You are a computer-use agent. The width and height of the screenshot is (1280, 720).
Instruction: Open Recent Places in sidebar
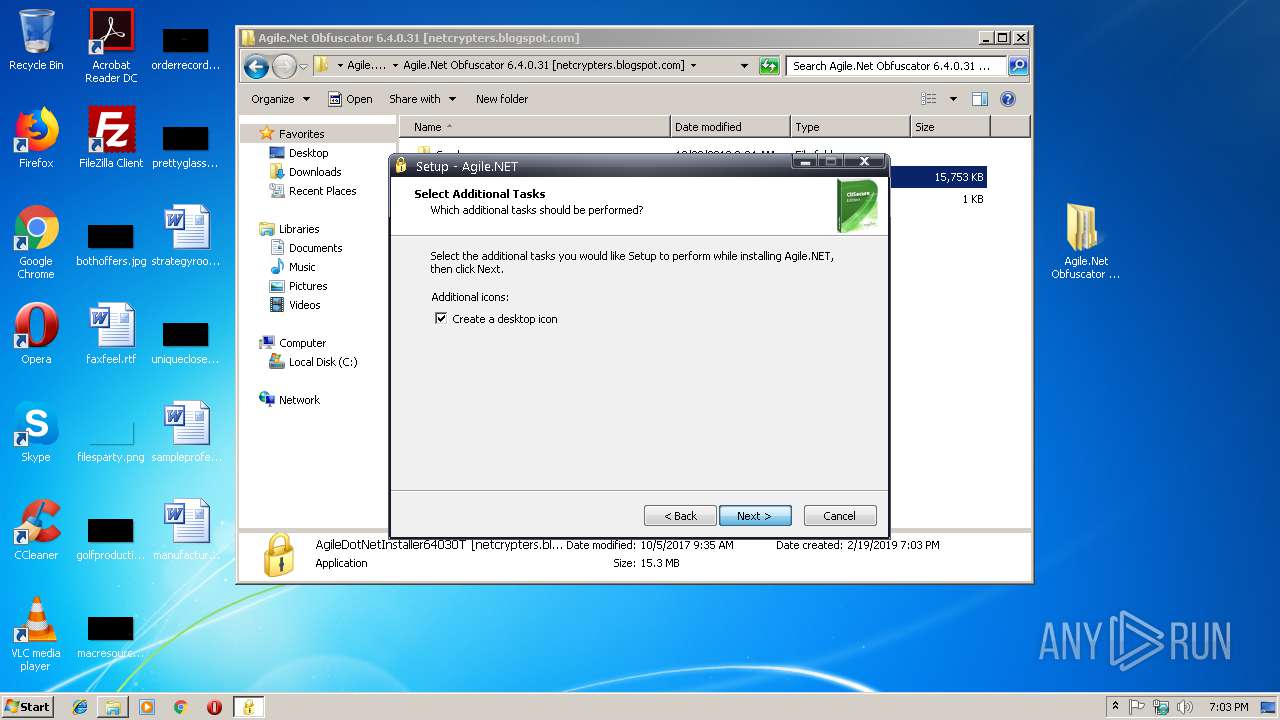coord(322,191)
